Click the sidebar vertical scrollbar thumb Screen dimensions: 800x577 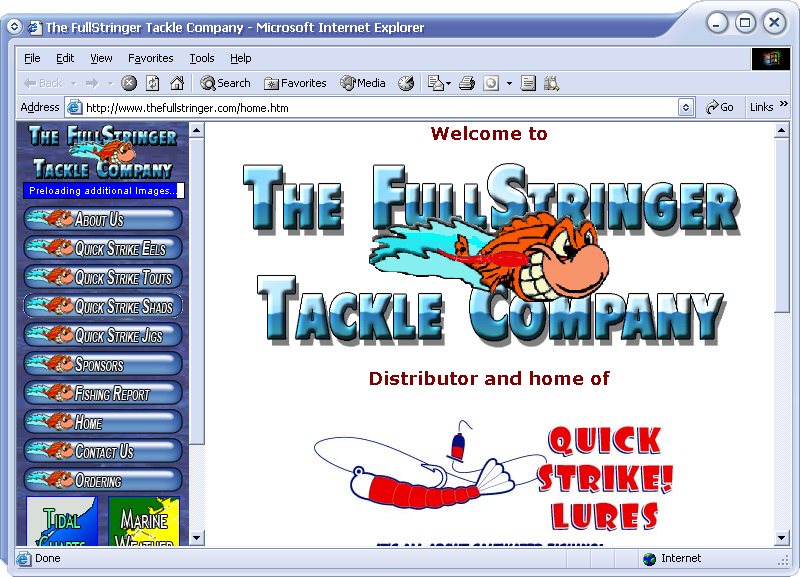tap(196, 291)
